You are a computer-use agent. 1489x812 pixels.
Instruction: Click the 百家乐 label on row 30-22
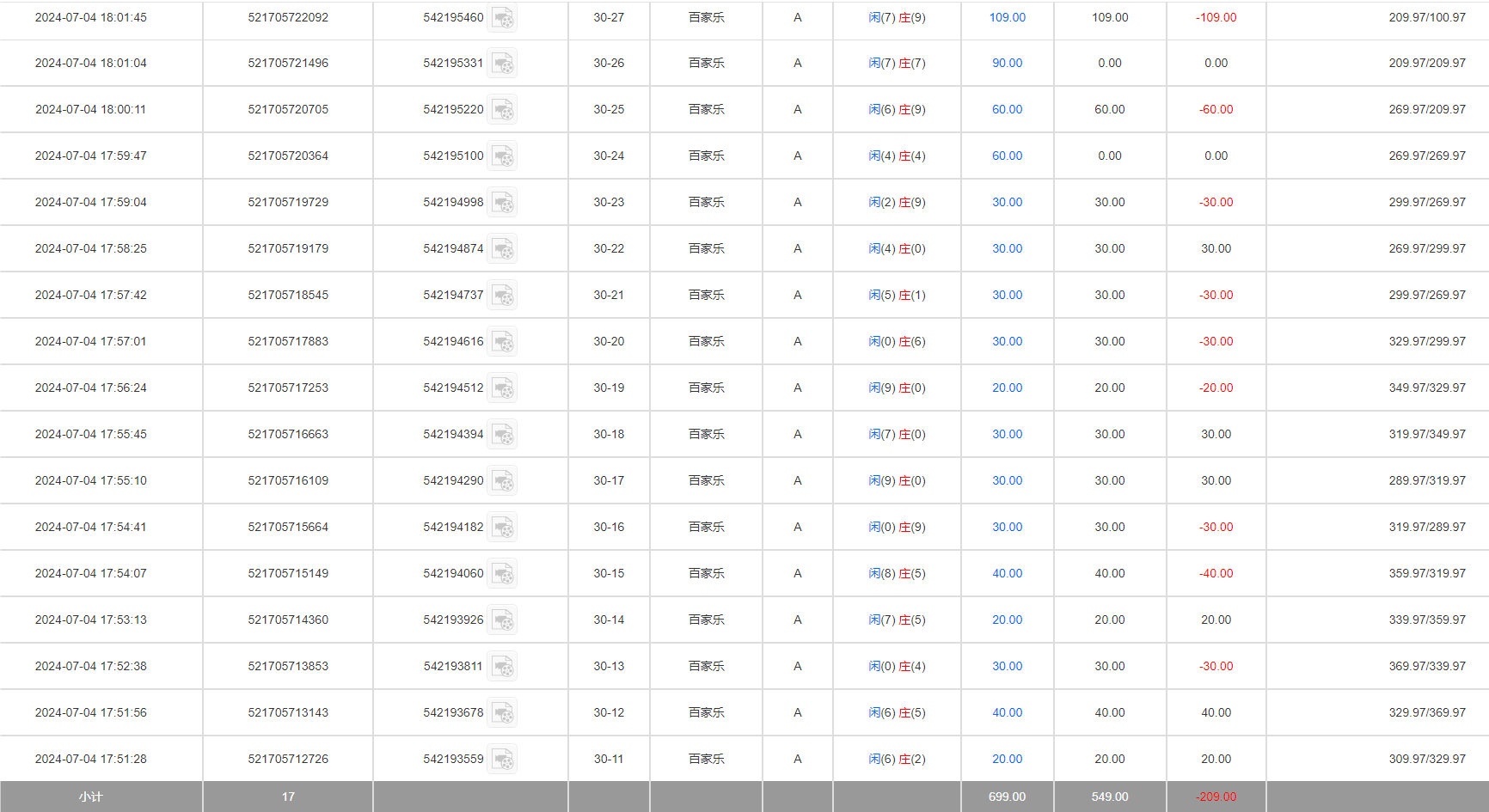(705, 248)
